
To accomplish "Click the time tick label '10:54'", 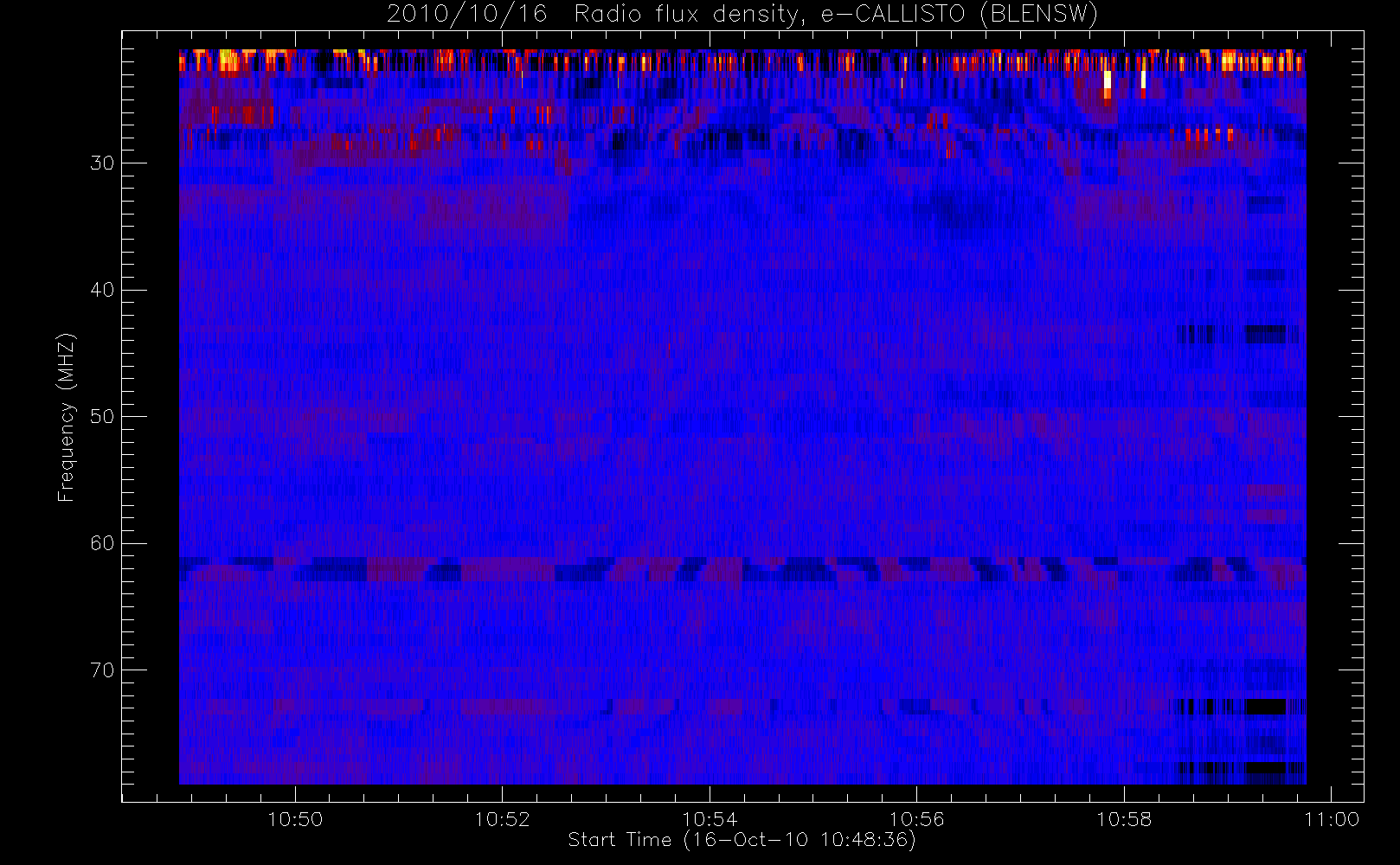I will pyautogui.click(x=710, y=819).
